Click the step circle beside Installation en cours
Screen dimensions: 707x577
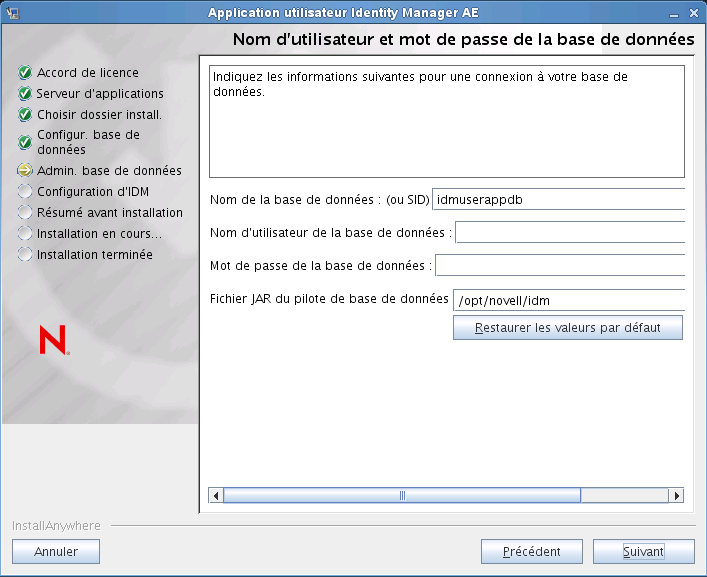pyautogui.click(x=25, y=234)
